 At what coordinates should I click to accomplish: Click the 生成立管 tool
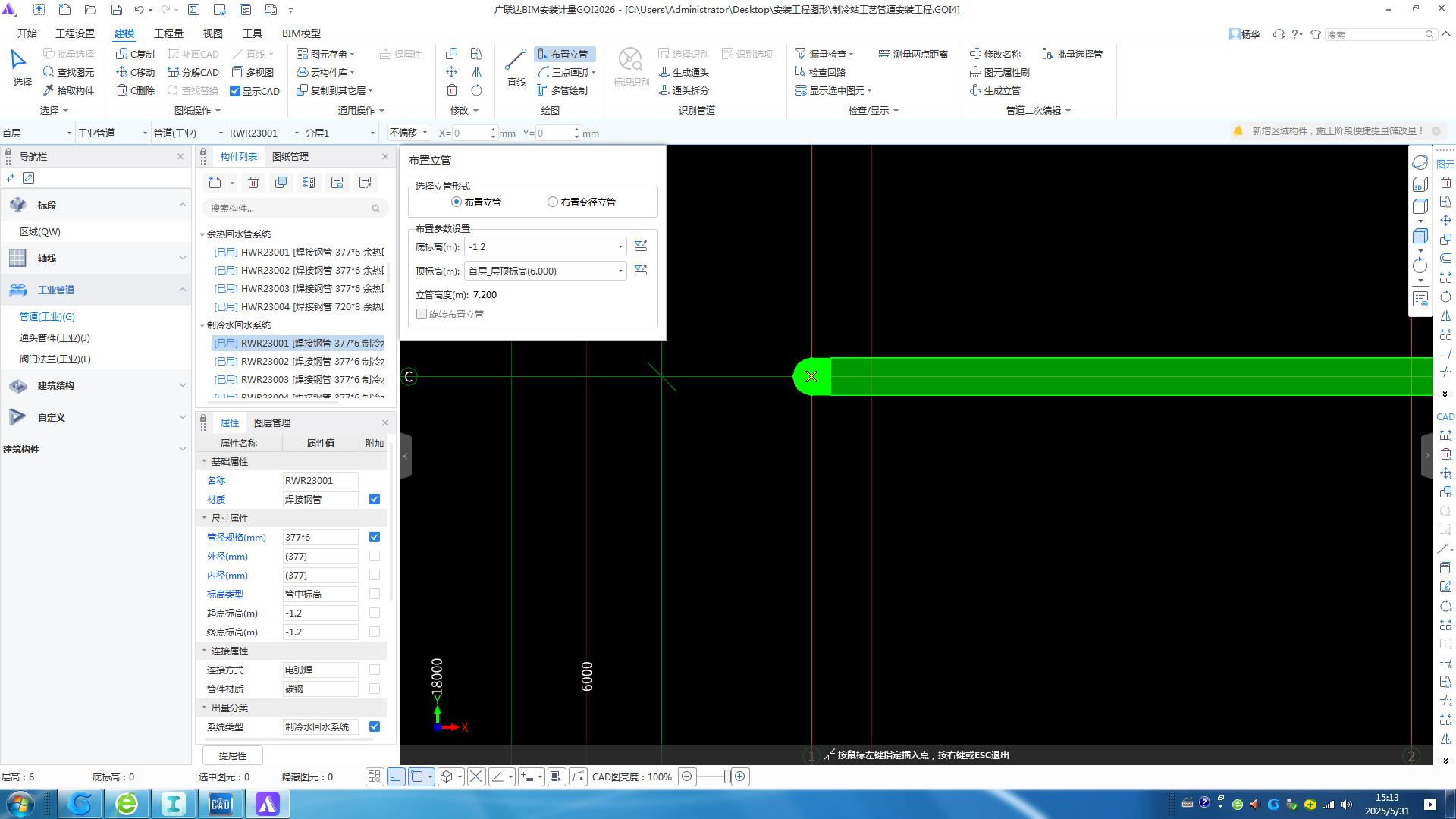pyautogui.click(x=995, y=90)
